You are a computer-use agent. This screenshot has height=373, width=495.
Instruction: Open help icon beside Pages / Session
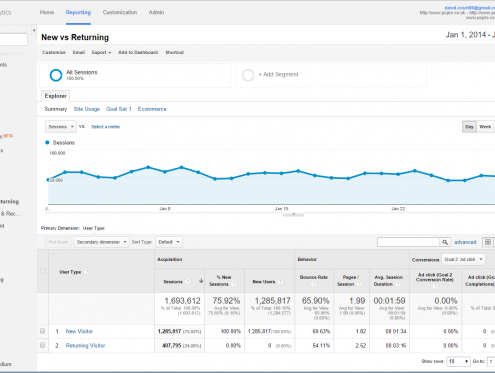359,284
